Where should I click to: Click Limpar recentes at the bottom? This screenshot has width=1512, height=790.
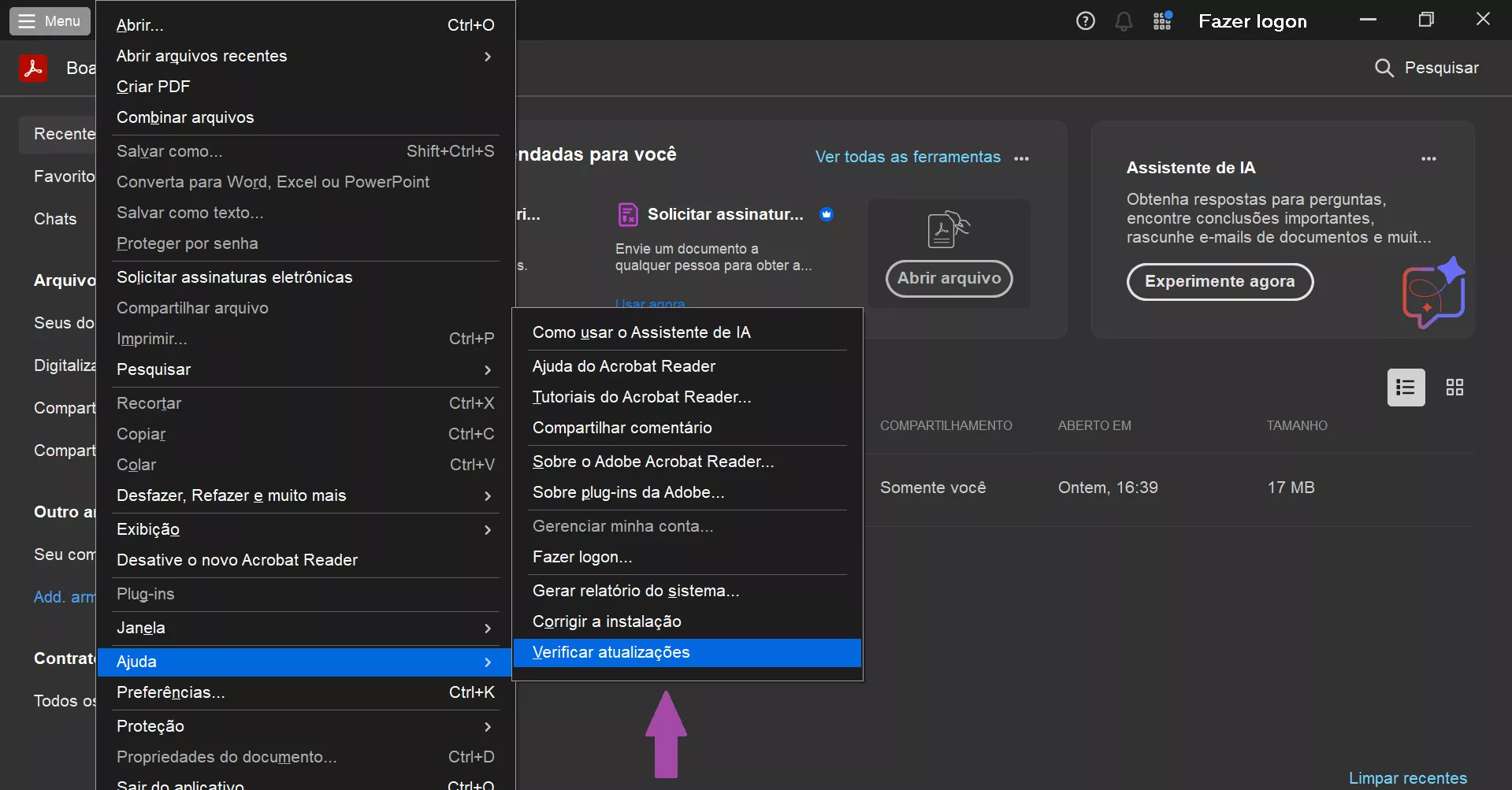pos(1408,777)
